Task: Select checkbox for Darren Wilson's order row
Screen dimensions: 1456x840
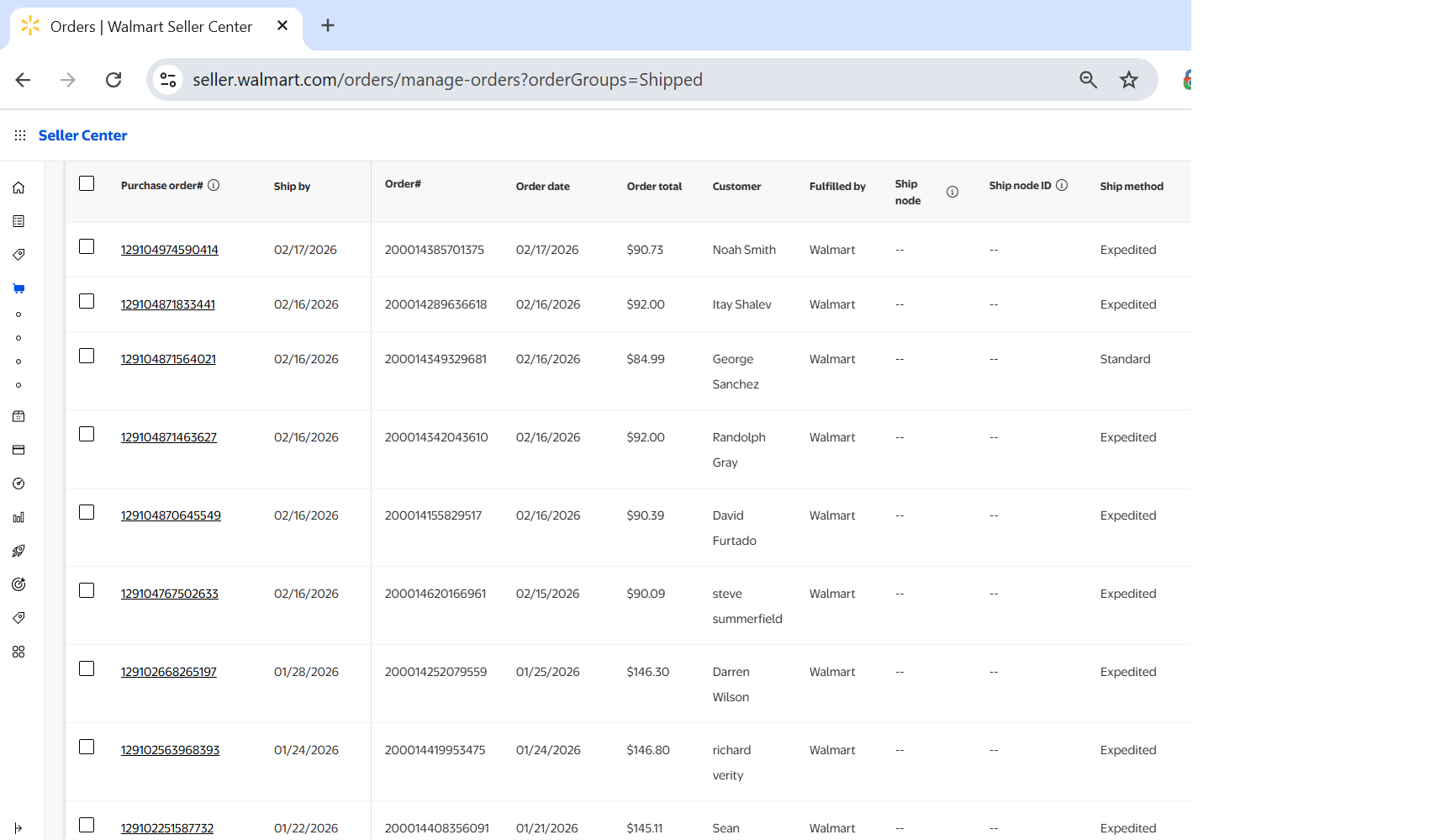Action: coord(87,668)
